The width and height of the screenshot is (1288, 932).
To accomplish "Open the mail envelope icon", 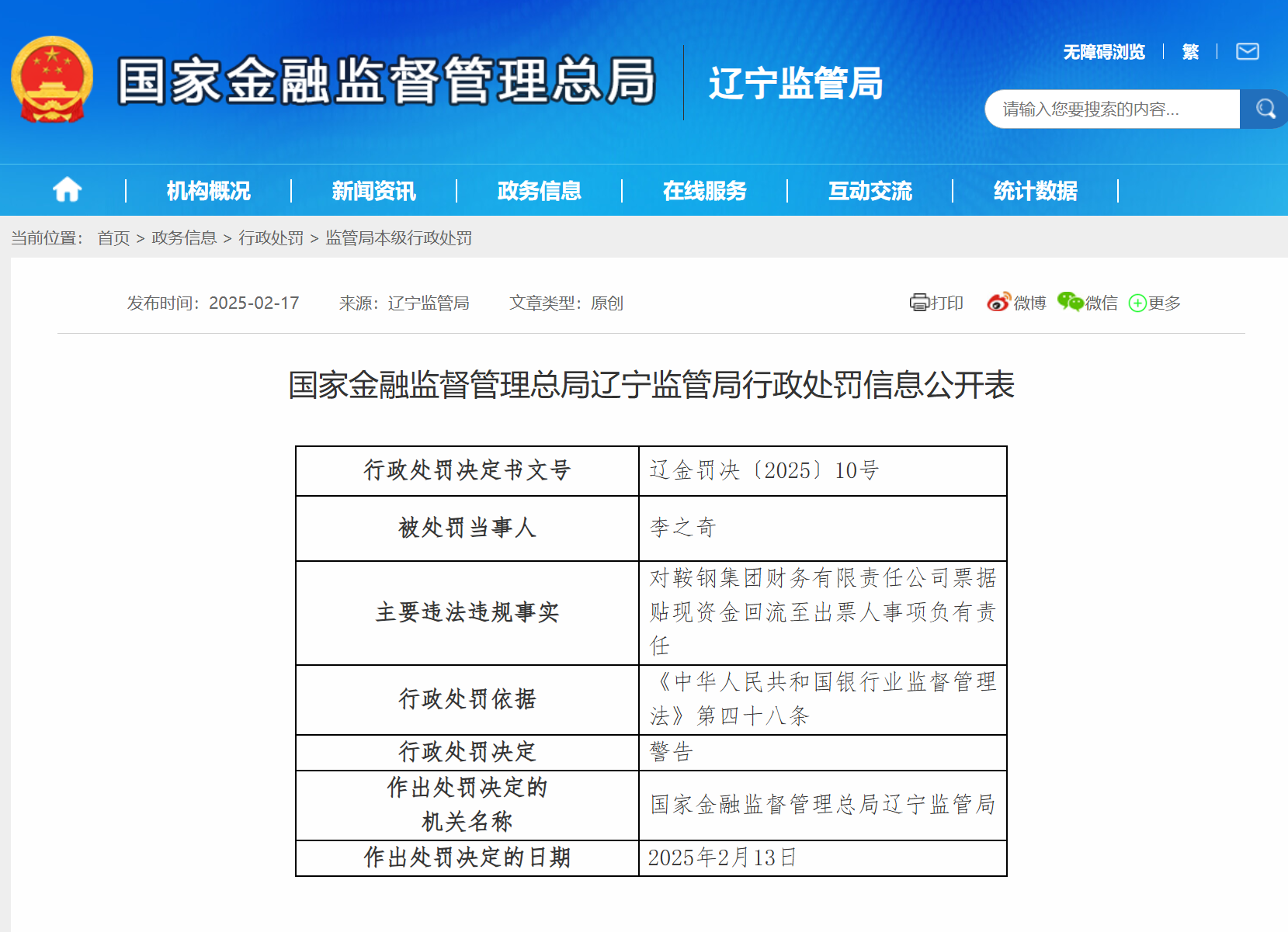I will coord(1247,52).
